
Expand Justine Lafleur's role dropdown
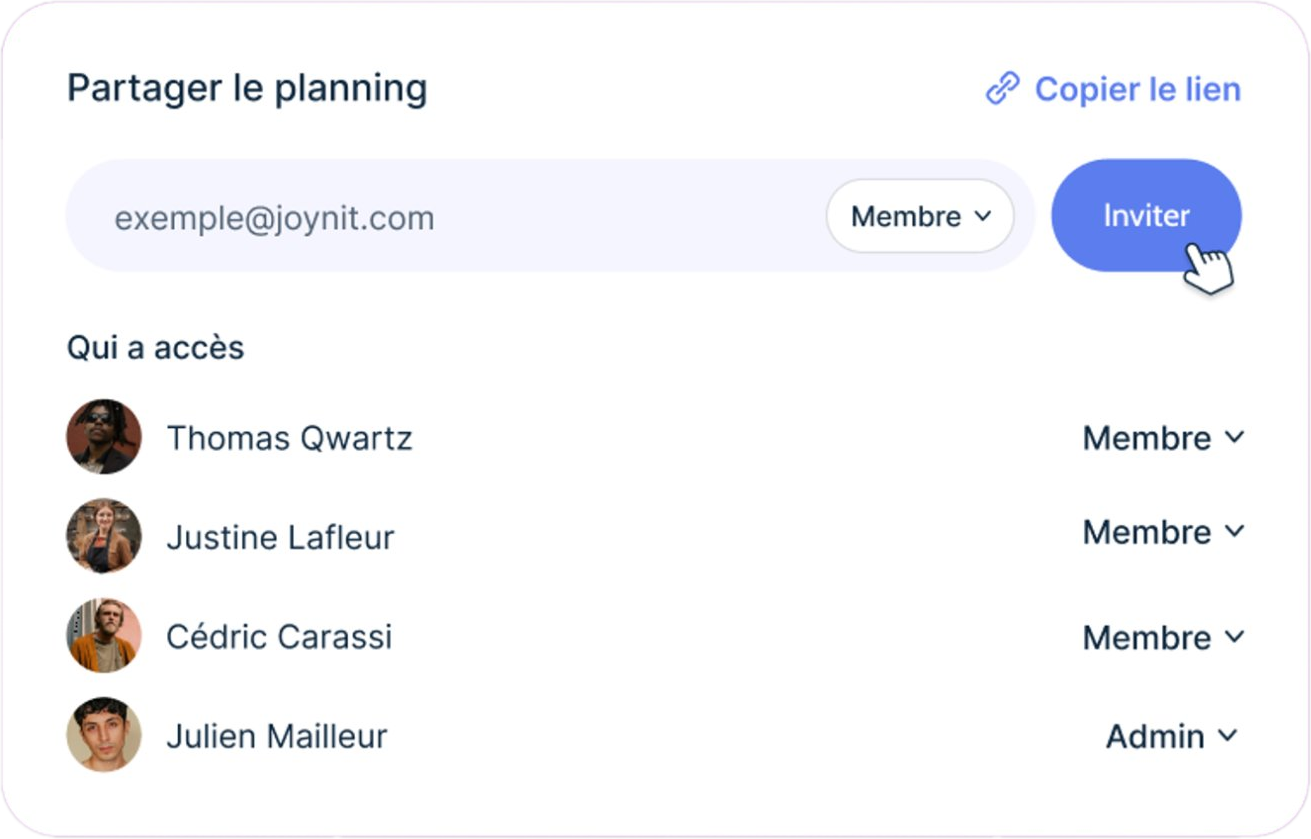[x=1237, y=533]
